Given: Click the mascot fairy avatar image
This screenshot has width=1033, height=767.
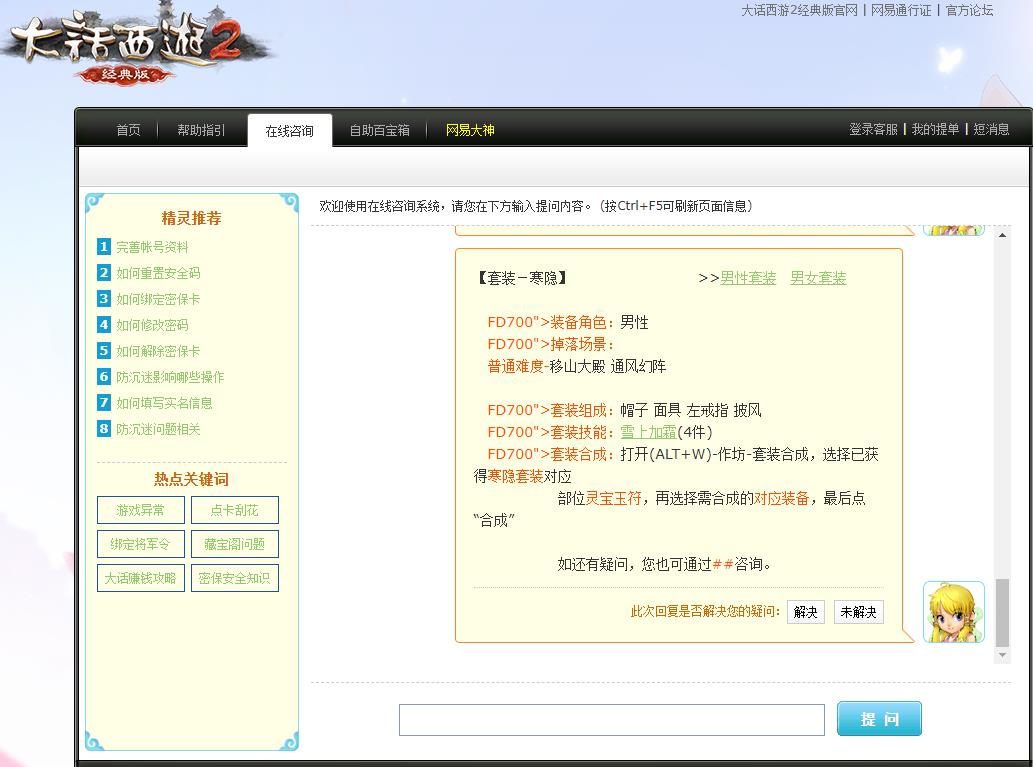Looking at the screenshot, I should coord(952,611).
